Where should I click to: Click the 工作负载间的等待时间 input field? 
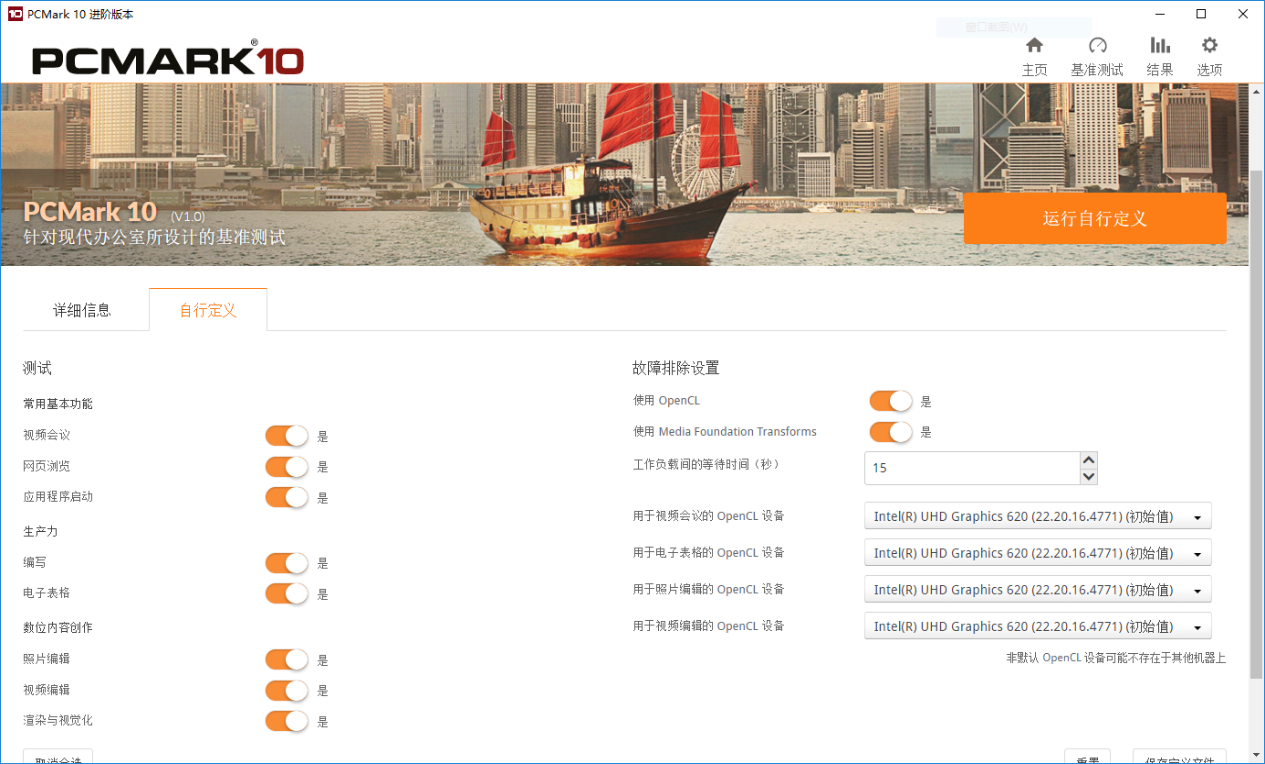pos(972,468)
